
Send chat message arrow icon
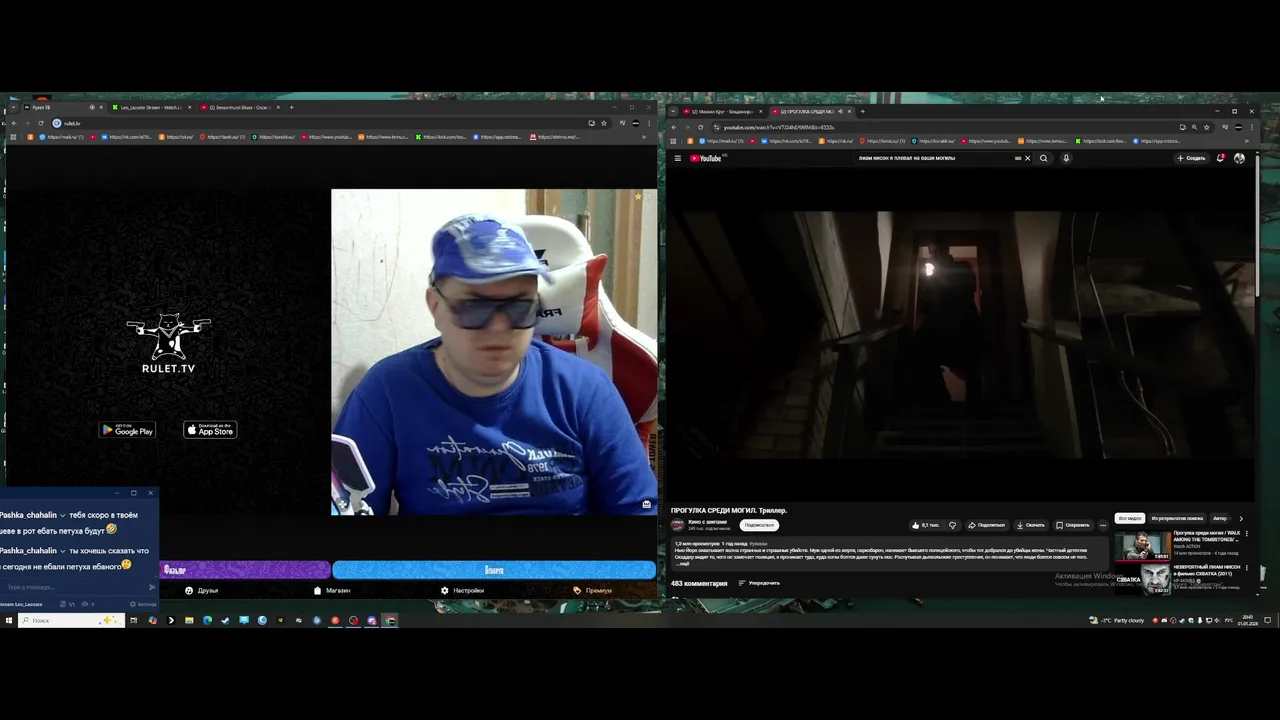pos(152,587)
